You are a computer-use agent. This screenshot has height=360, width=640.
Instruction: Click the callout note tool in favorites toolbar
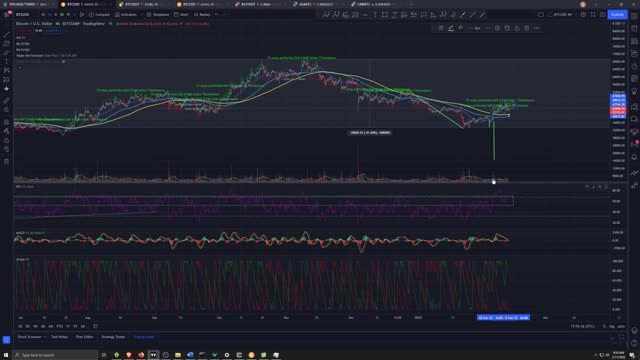(x=424, y=15)
